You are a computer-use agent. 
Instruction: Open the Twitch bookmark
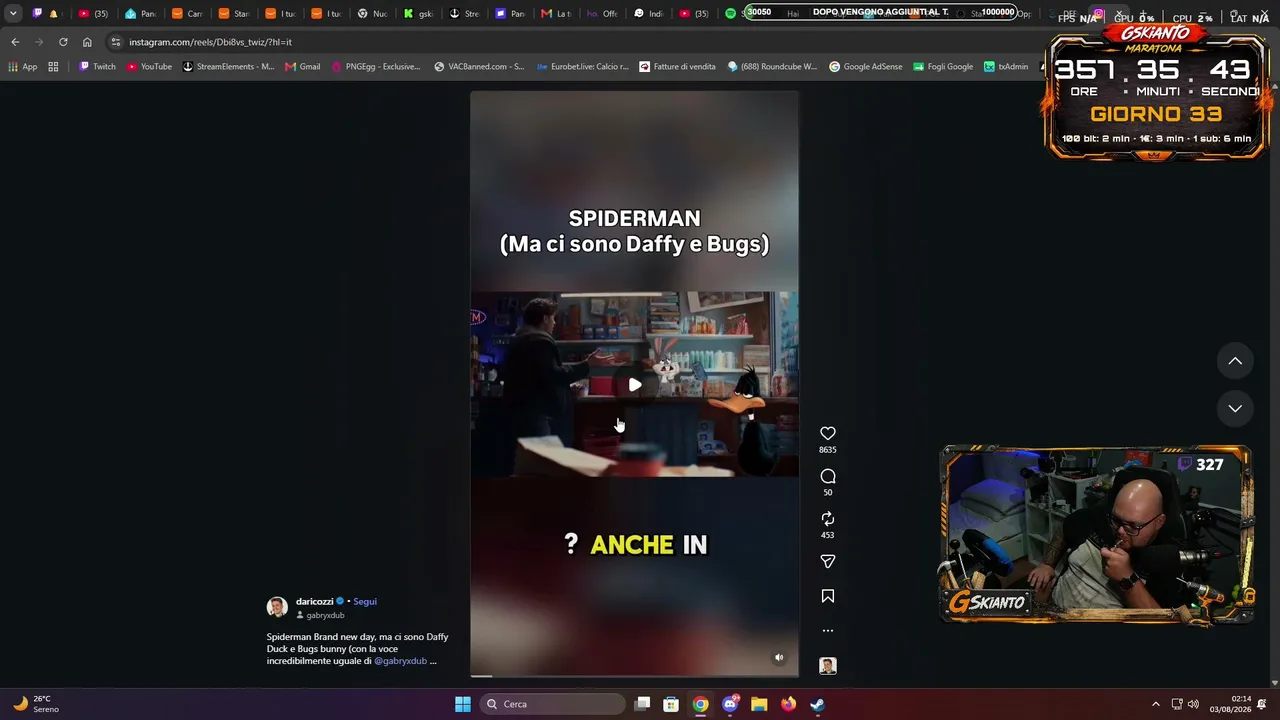pos(97,67)
